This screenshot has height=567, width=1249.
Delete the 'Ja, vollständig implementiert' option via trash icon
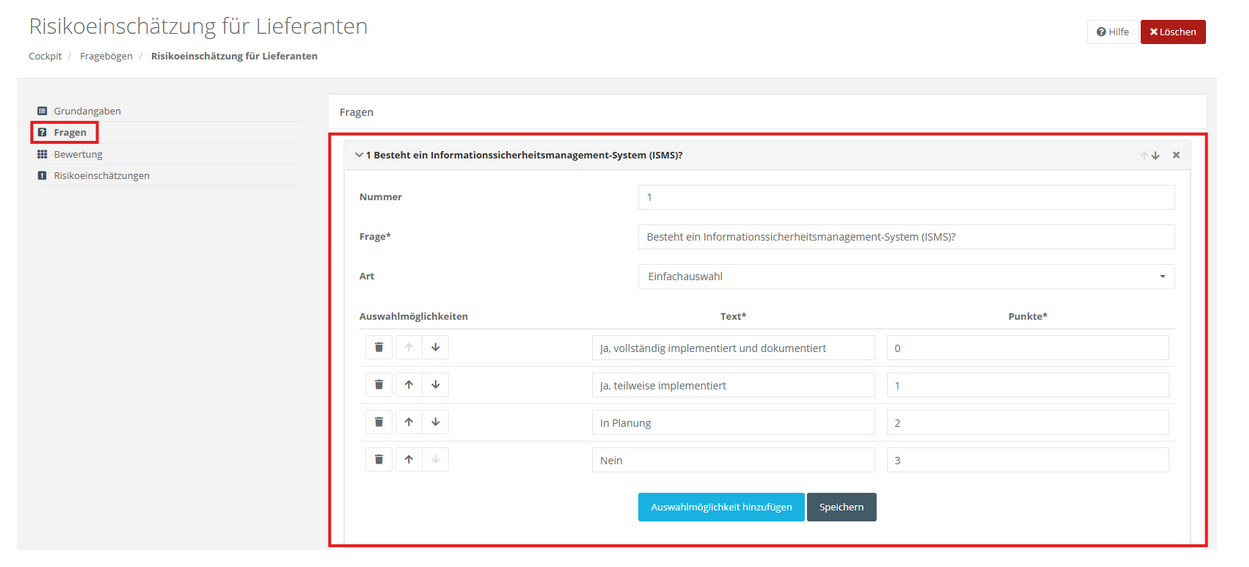coord(379,347)
